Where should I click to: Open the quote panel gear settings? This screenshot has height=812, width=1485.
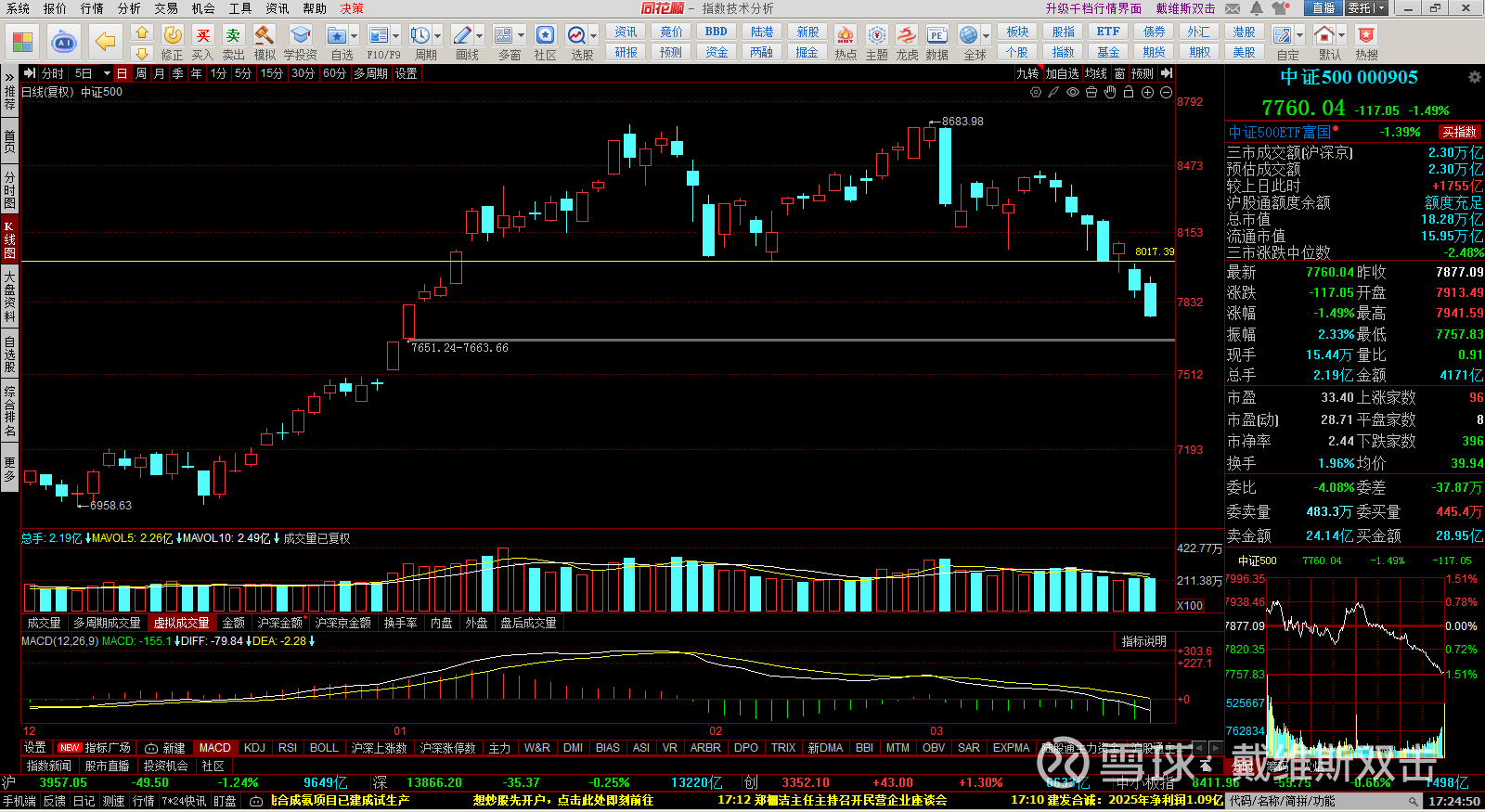1474,77
